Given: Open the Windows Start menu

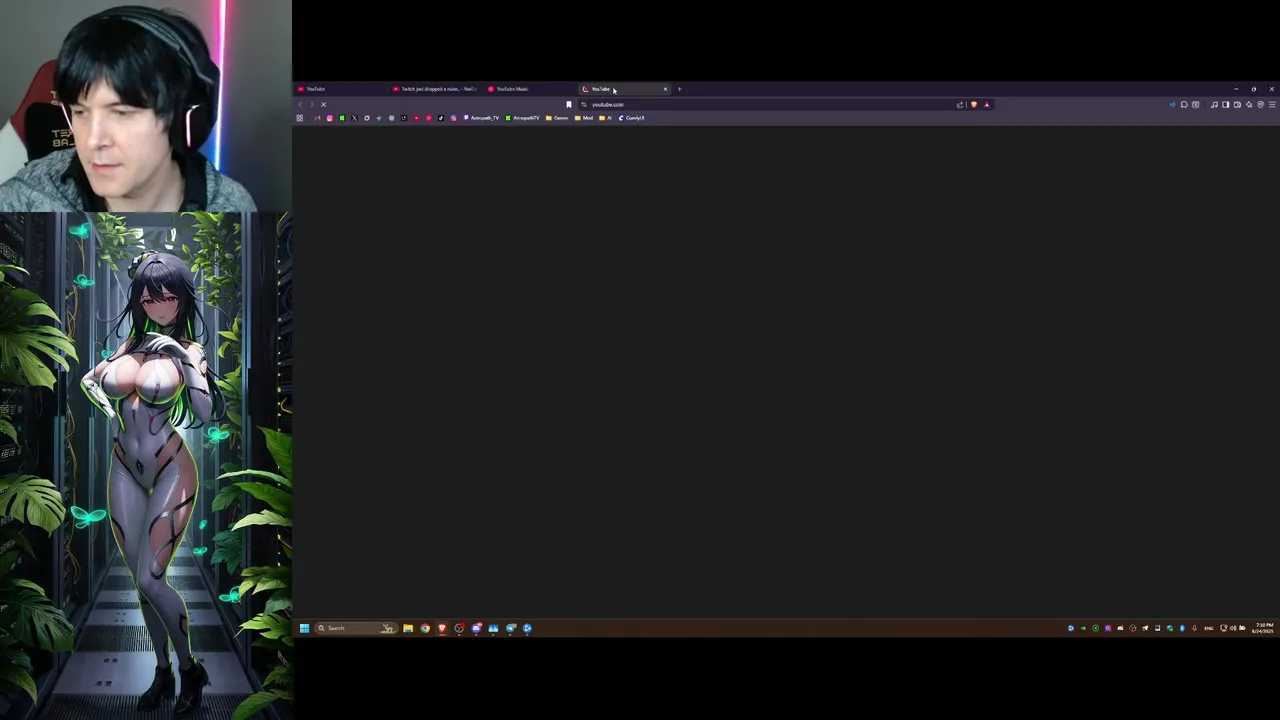Looking at the screenshot, I should pyautogui.click(x=304, y=628).
